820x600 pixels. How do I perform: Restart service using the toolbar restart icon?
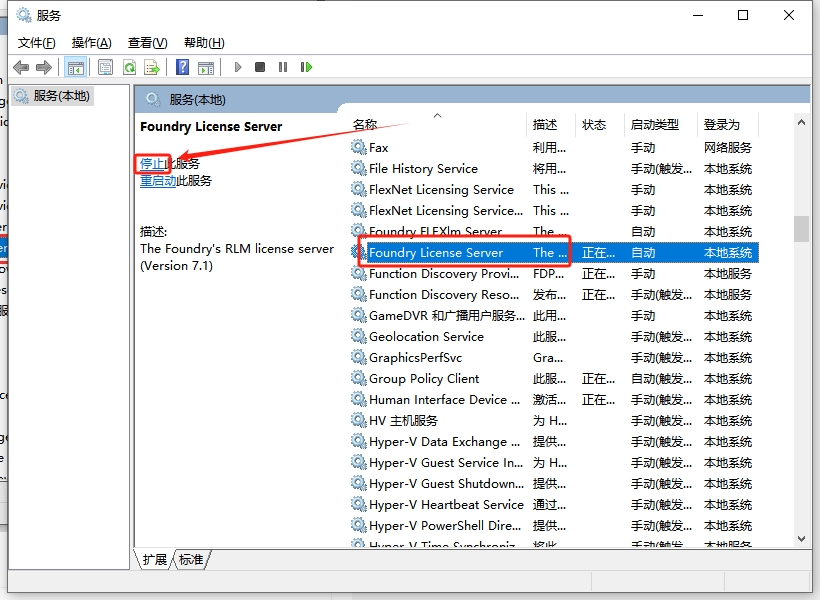[x=306, y=67]
